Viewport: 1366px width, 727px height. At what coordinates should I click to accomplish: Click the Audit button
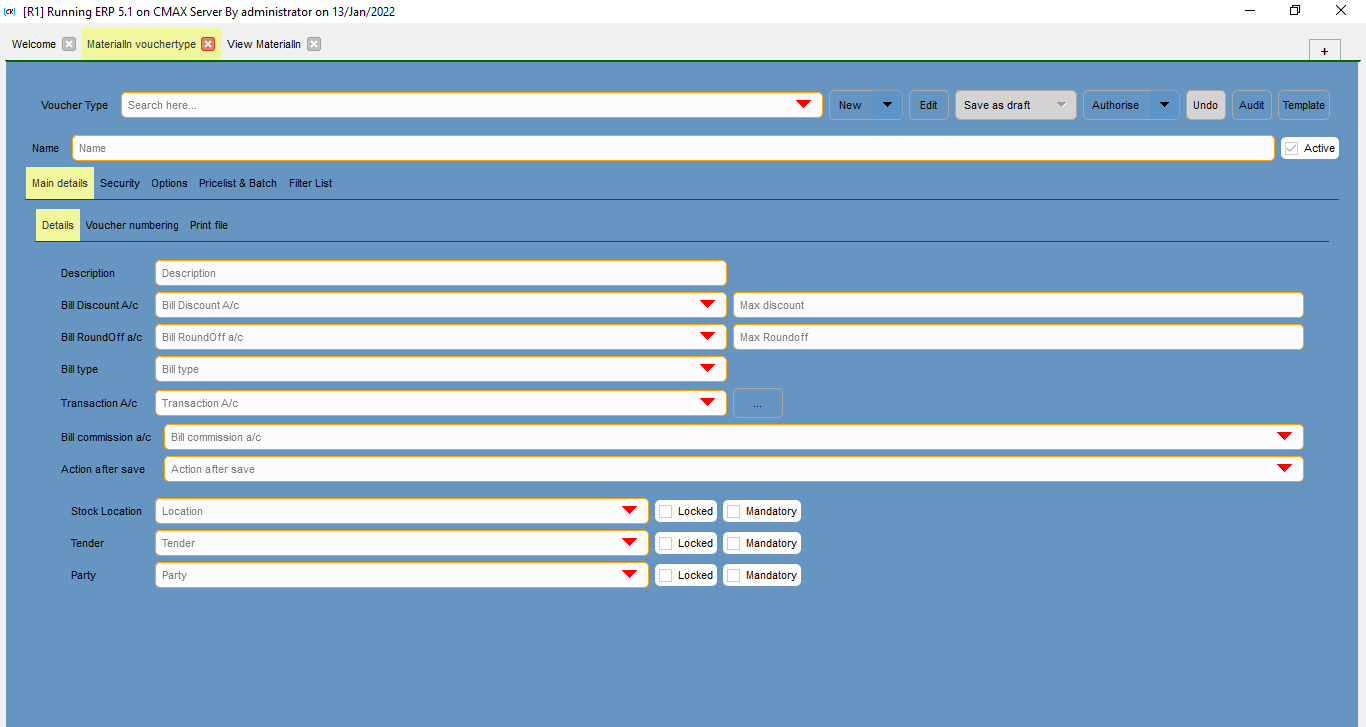(1252, 105)
